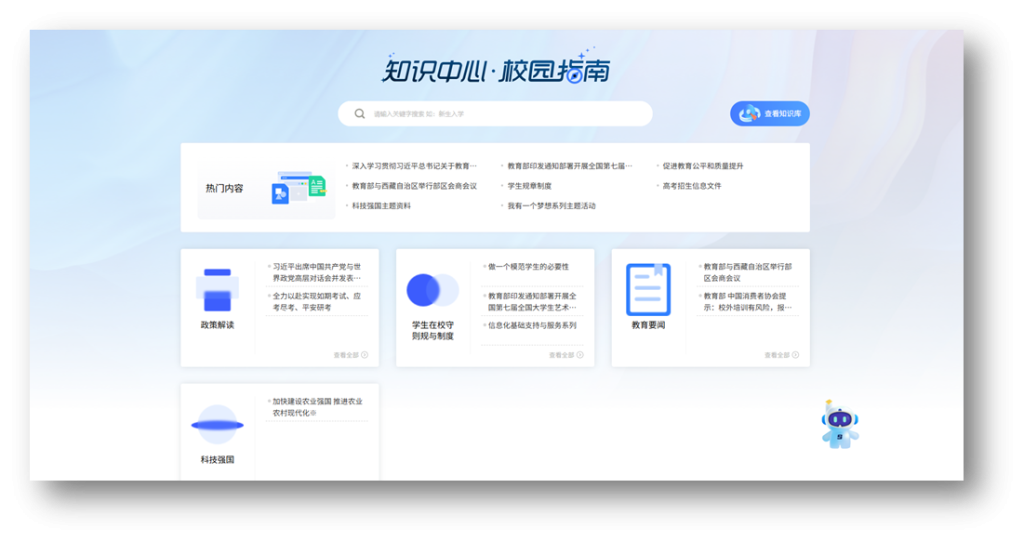Open hot link 我有一个梦想系列主题活动
1024x541 pixels.
tap(551, 205)
